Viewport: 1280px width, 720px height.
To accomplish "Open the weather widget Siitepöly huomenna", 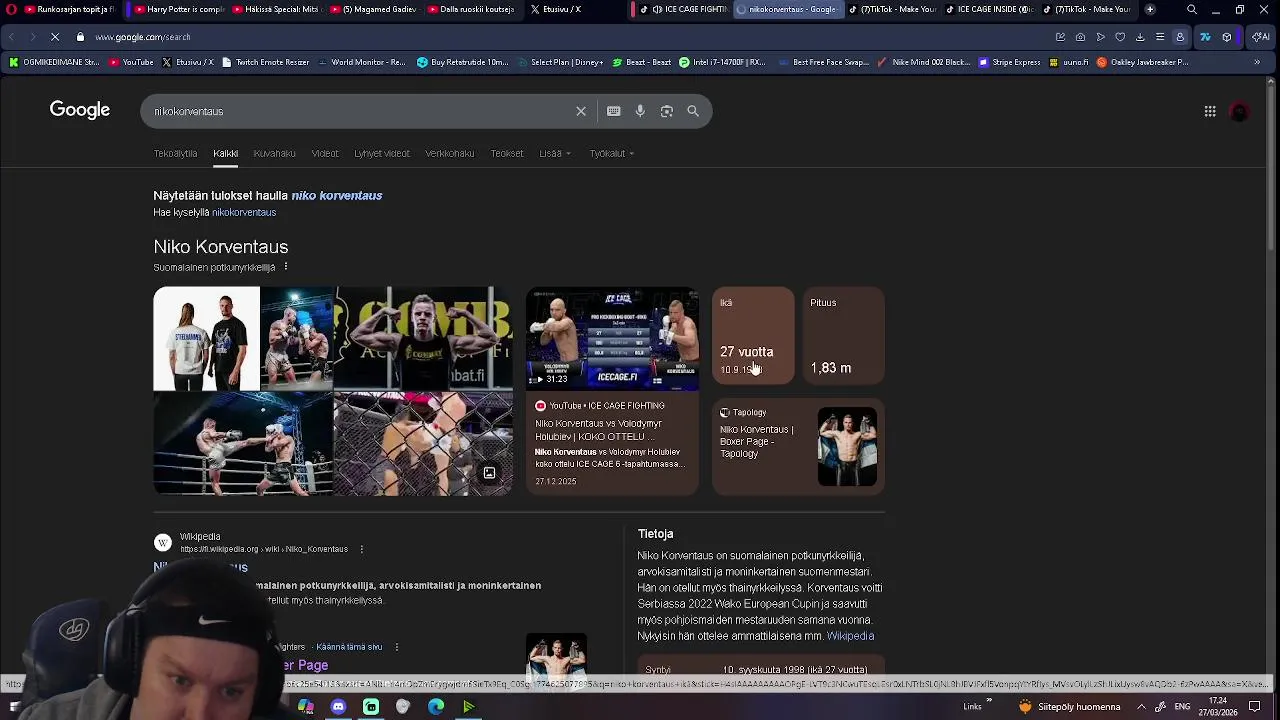I will (x=1070, y=707).
